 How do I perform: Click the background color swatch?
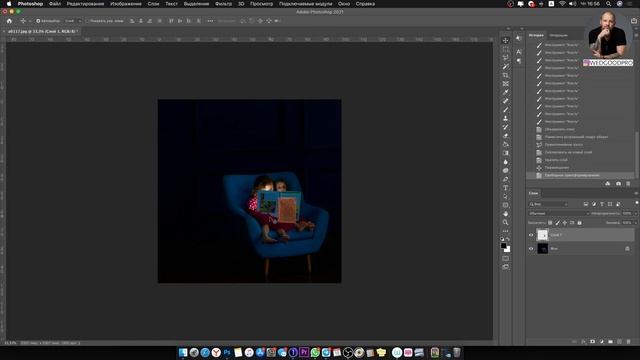coord(507,249)
